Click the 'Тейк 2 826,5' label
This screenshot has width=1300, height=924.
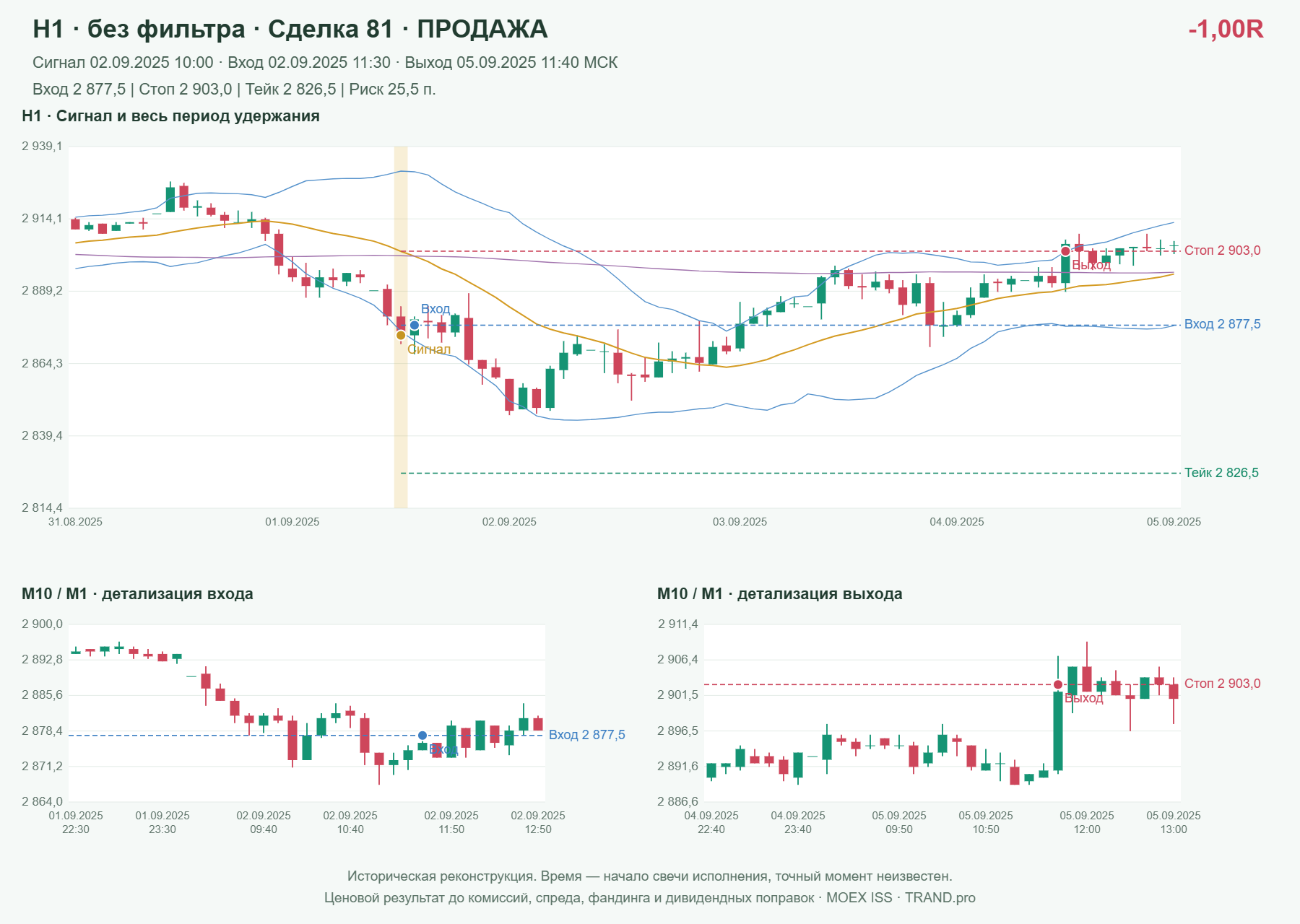[x=1221, y=473]
